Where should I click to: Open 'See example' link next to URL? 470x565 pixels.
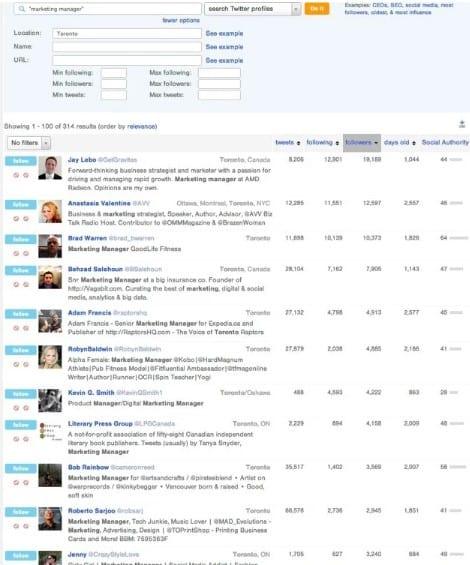click(x=224, y=61)
